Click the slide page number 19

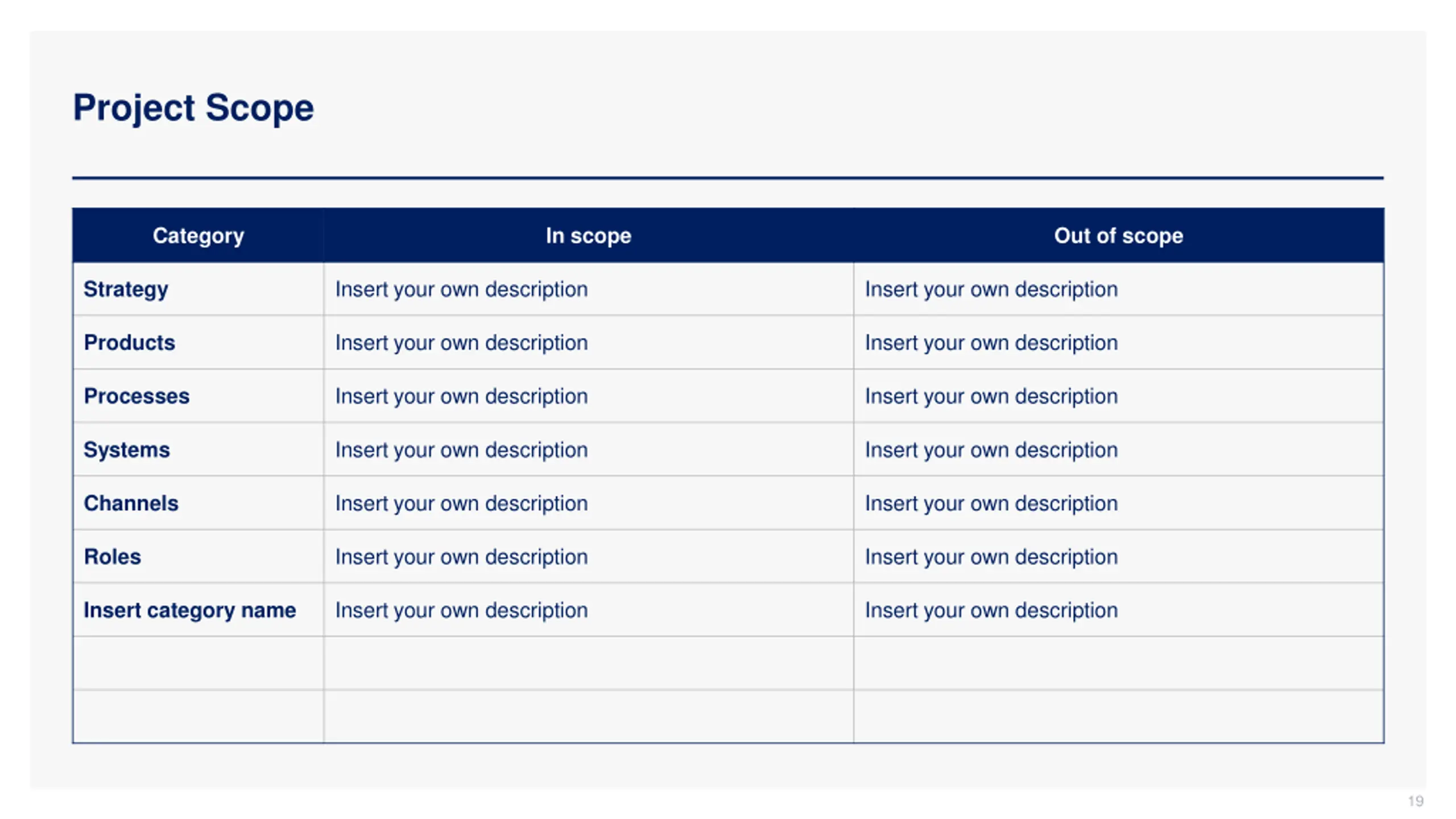click(1416, 801)
